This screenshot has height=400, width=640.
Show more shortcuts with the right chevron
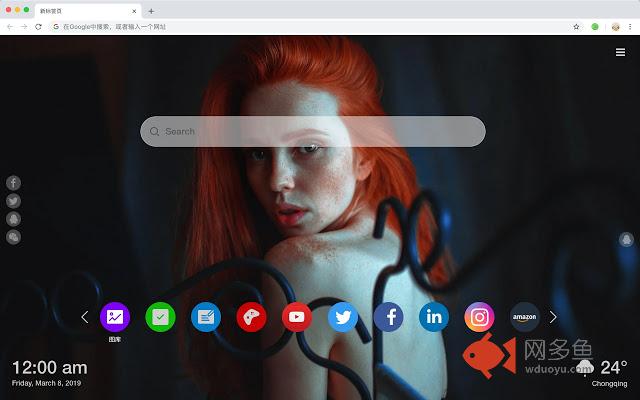pos(553,317)
